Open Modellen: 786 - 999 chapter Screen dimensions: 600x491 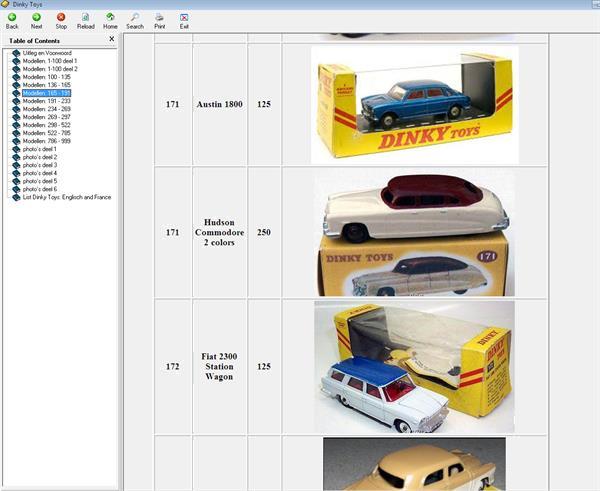pyautogui.click(x=46, y=141)
